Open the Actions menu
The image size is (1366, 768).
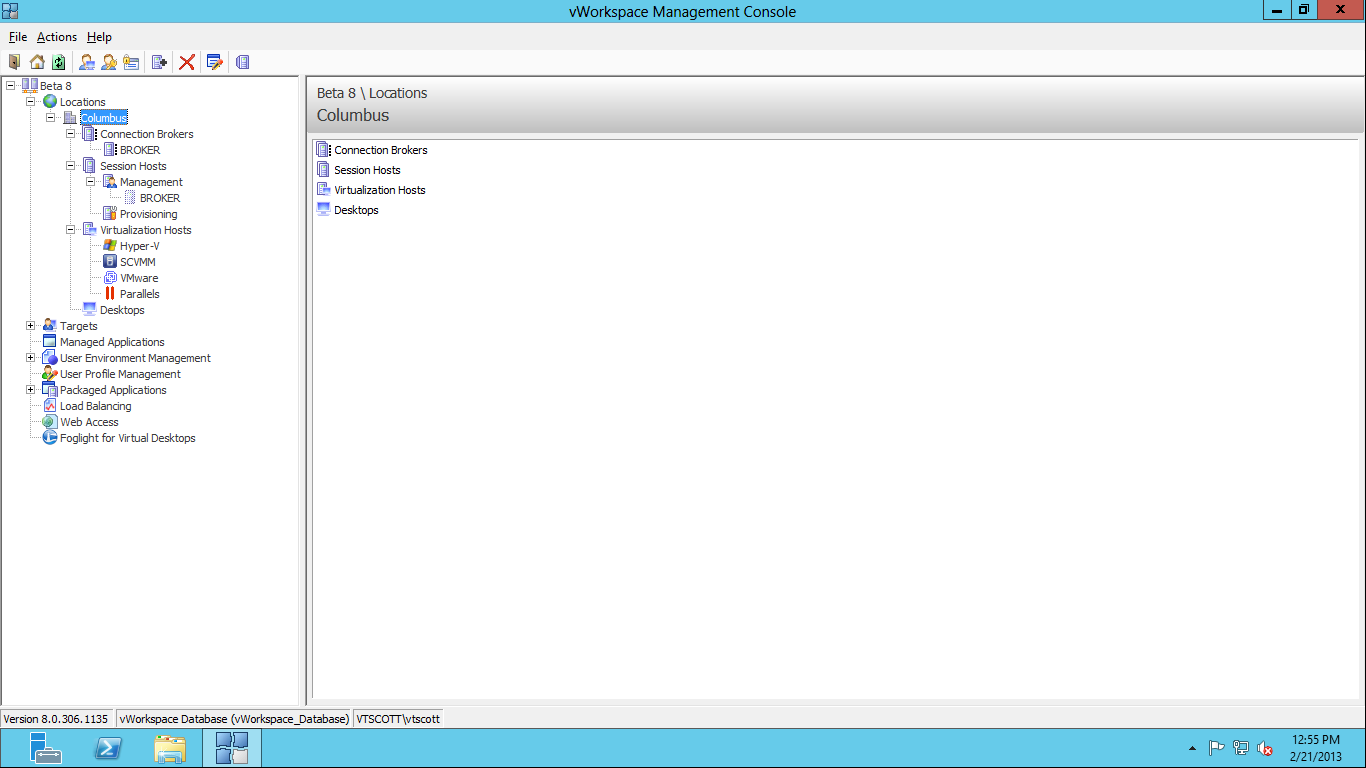57,37
